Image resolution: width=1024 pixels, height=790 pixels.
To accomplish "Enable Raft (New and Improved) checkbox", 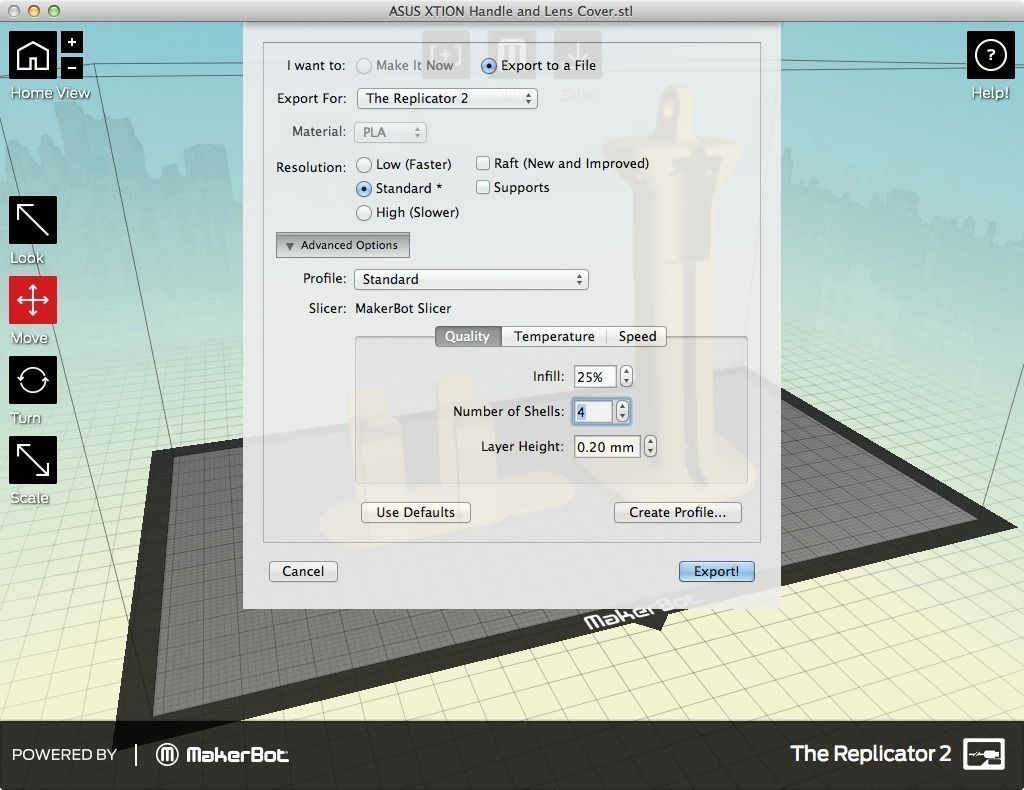I will pos(483,163).
